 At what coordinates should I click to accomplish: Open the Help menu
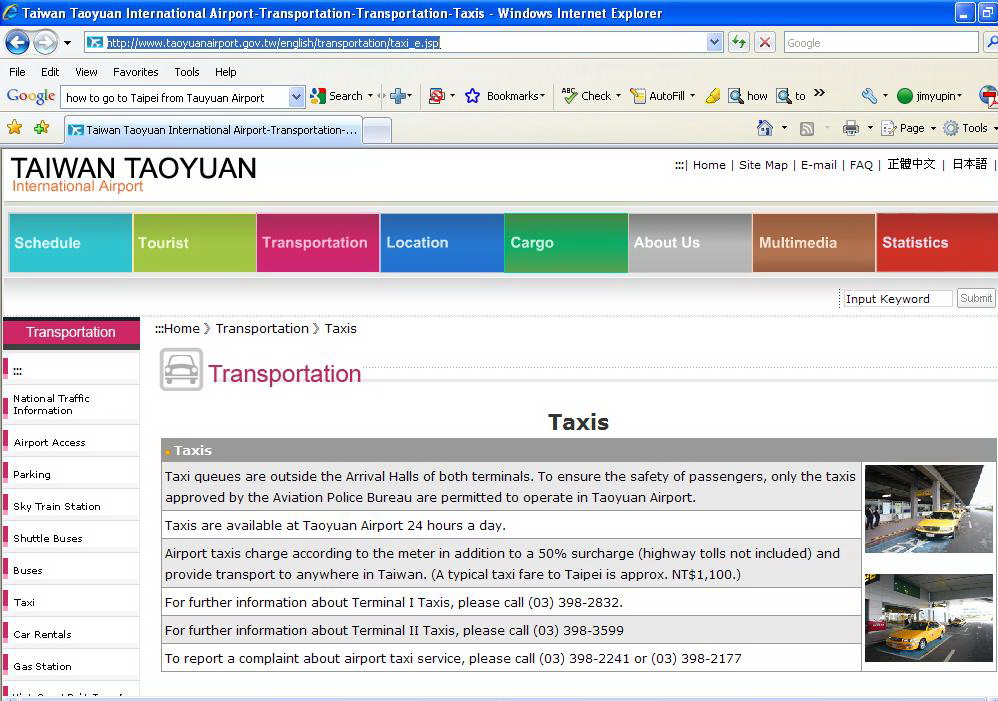tap(225, 72)
